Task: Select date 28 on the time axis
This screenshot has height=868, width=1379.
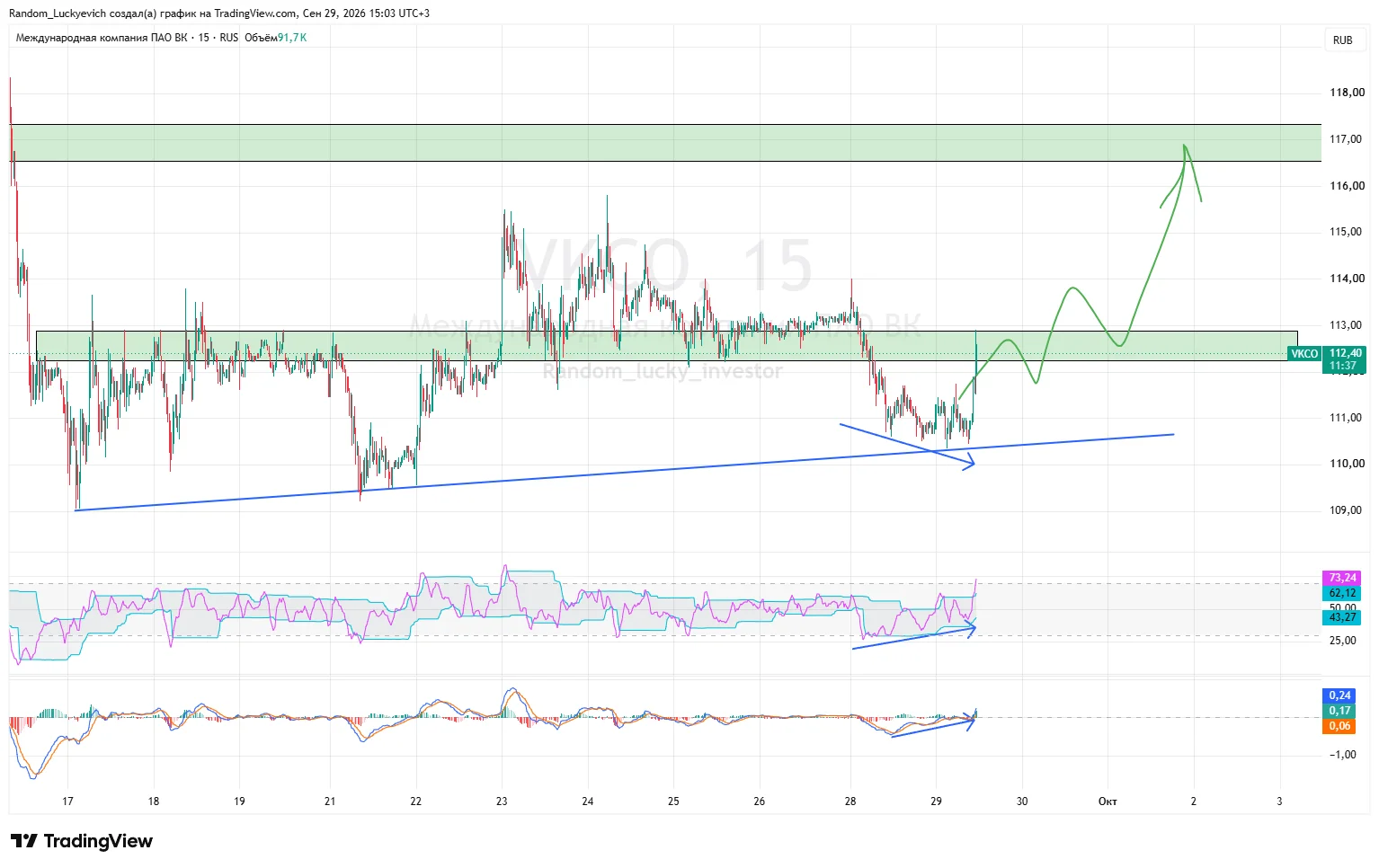Action: coord(850,802)
